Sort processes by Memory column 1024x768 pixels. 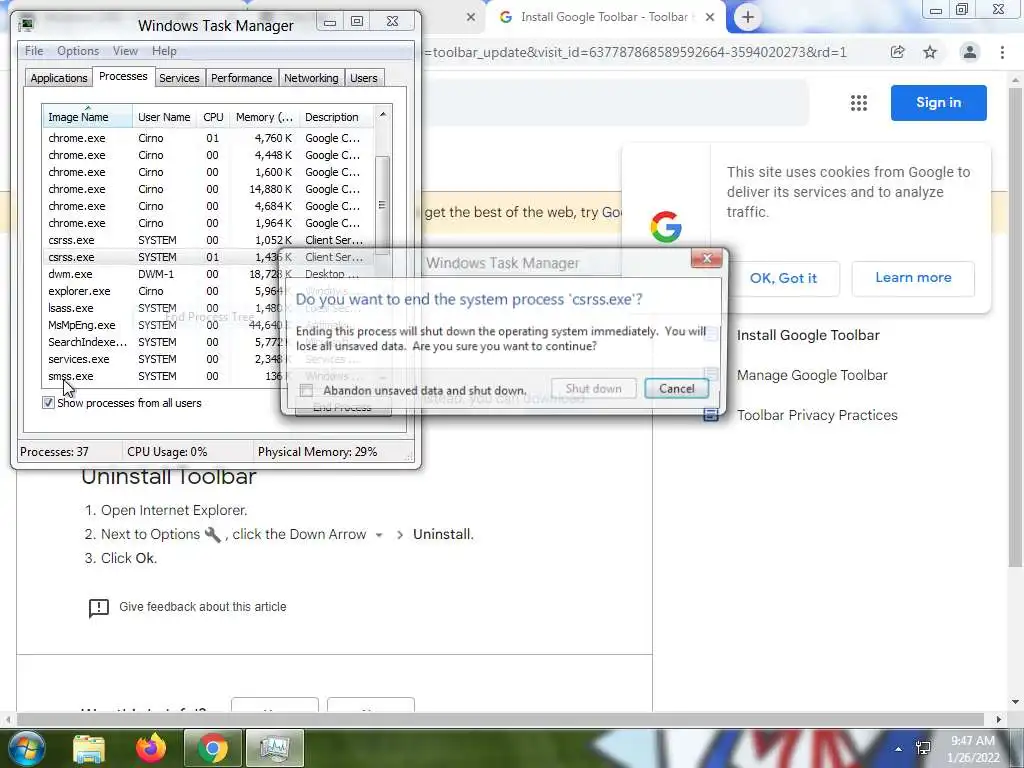click(264, 117)
